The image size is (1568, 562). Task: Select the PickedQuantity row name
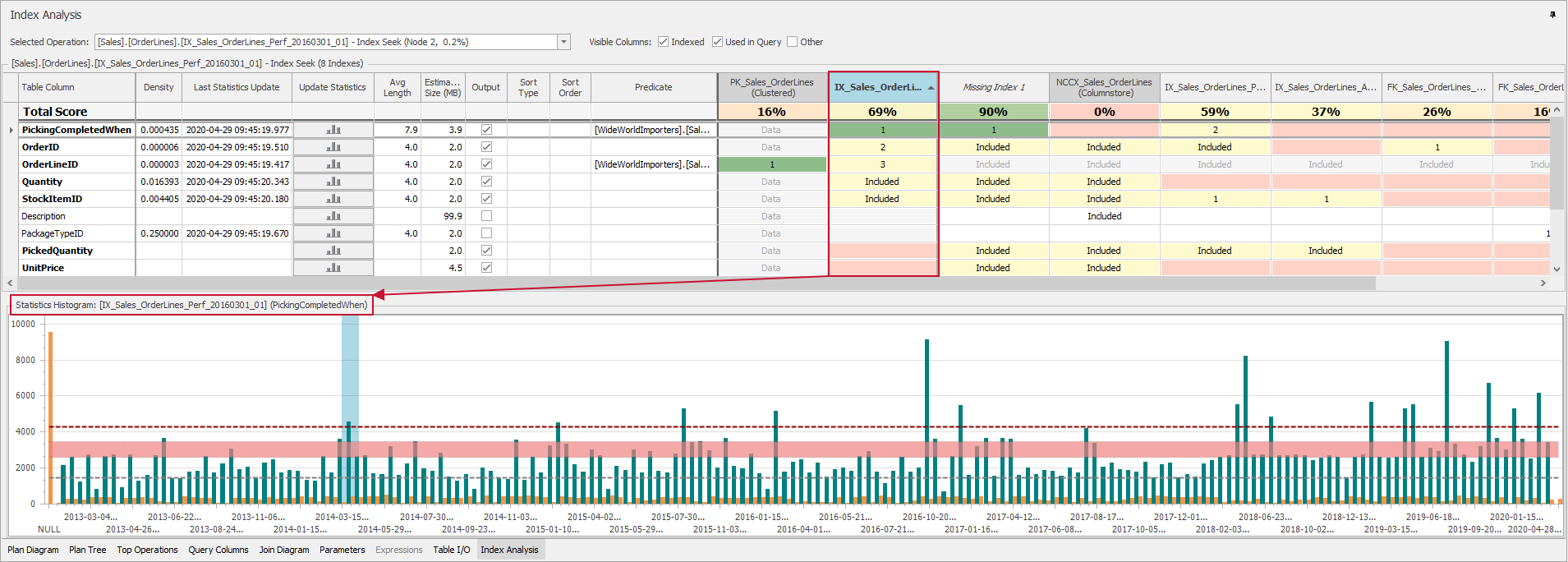[57, 251]
